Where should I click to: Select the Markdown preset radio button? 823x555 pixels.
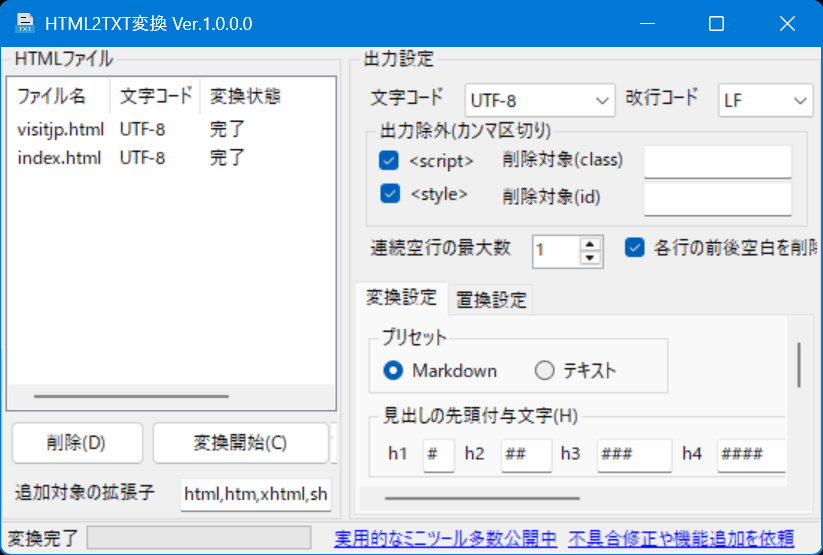pyautogui.click(x=394, y=370)
